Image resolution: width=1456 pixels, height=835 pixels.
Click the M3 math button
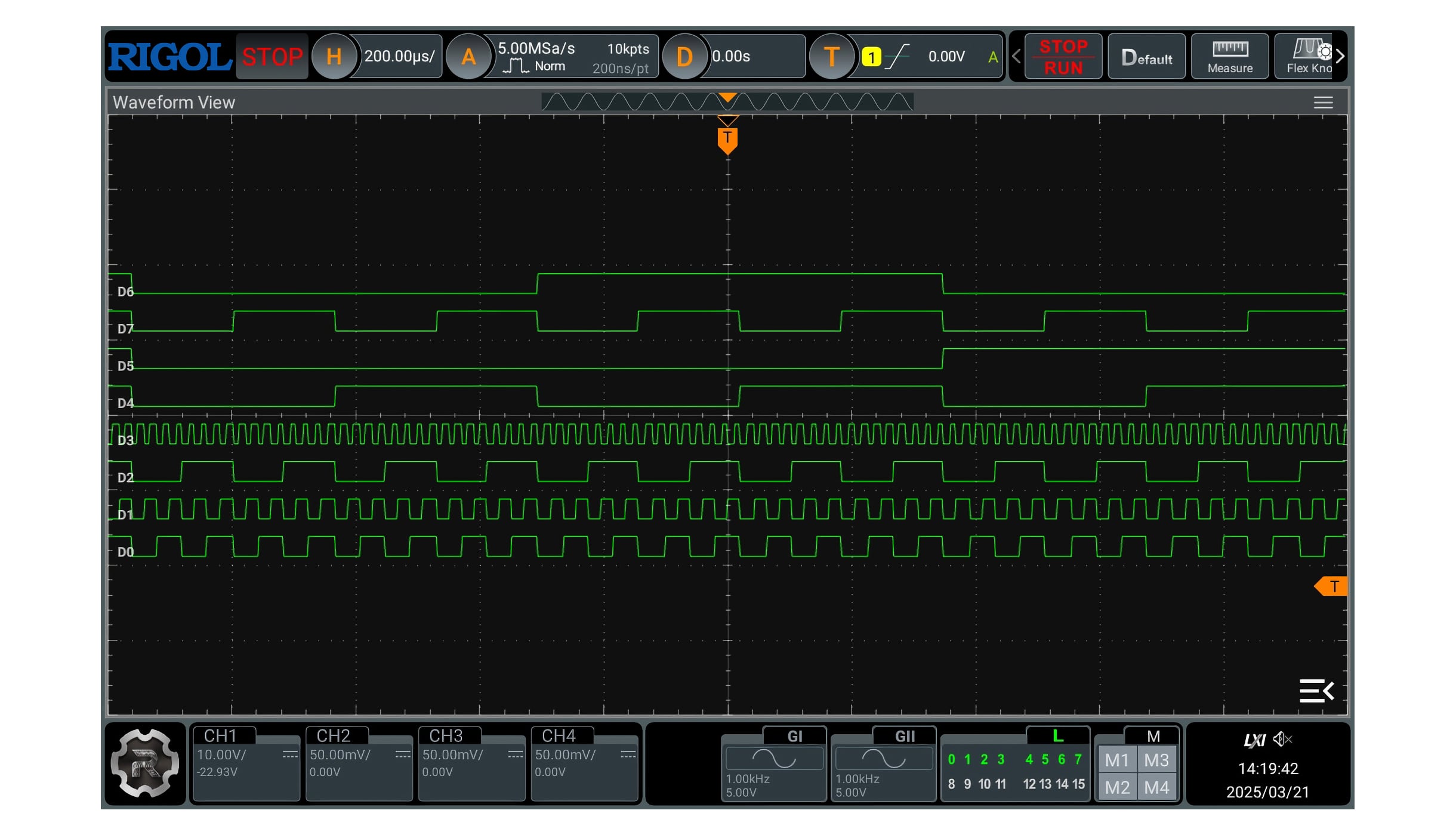pos(1156,760)
